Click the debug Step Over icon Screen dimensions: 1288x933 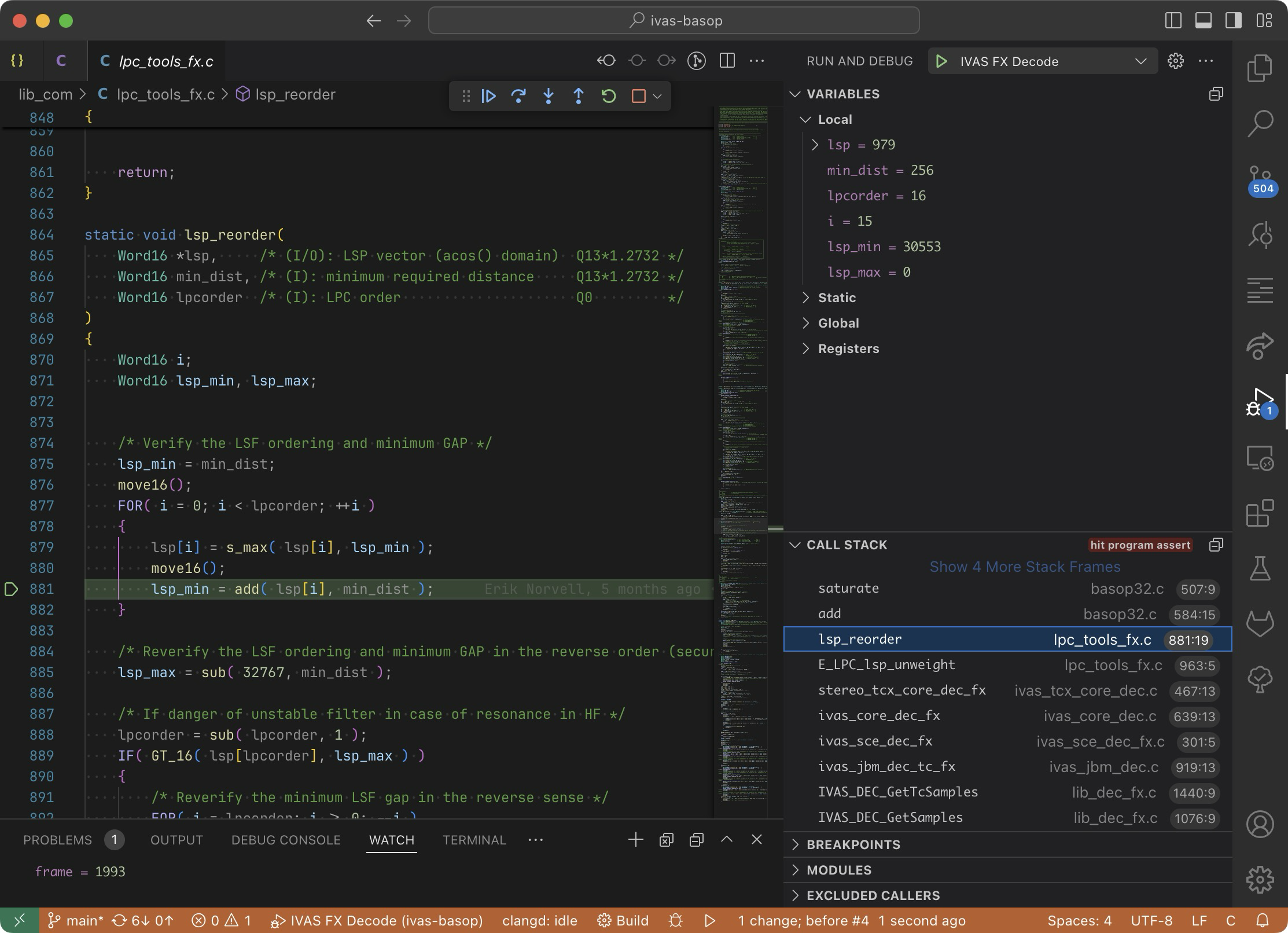(x=518, y=96)
